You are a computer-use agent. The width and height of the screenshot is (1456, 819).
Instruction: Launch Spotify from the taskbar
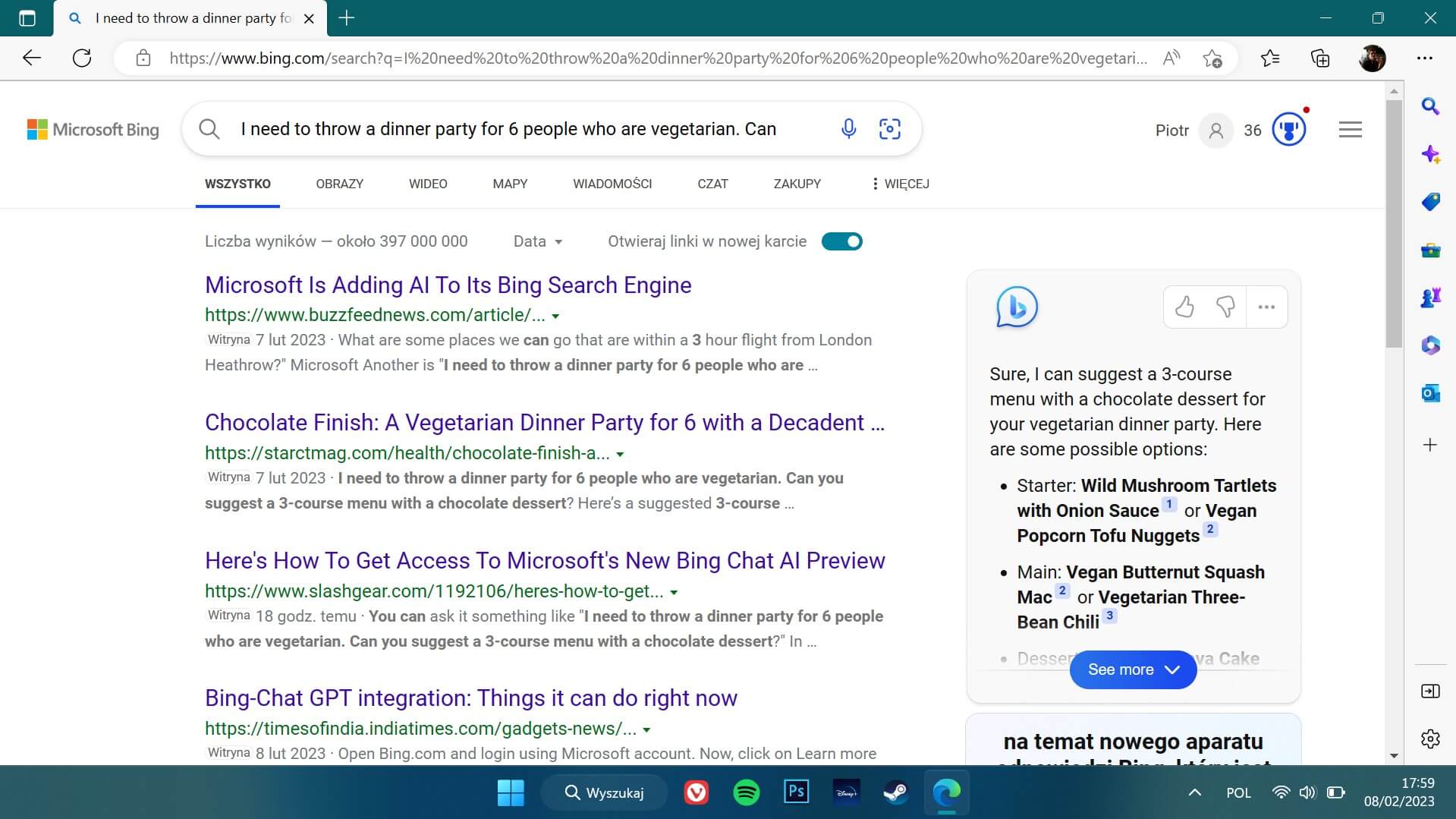pos(747,792)
